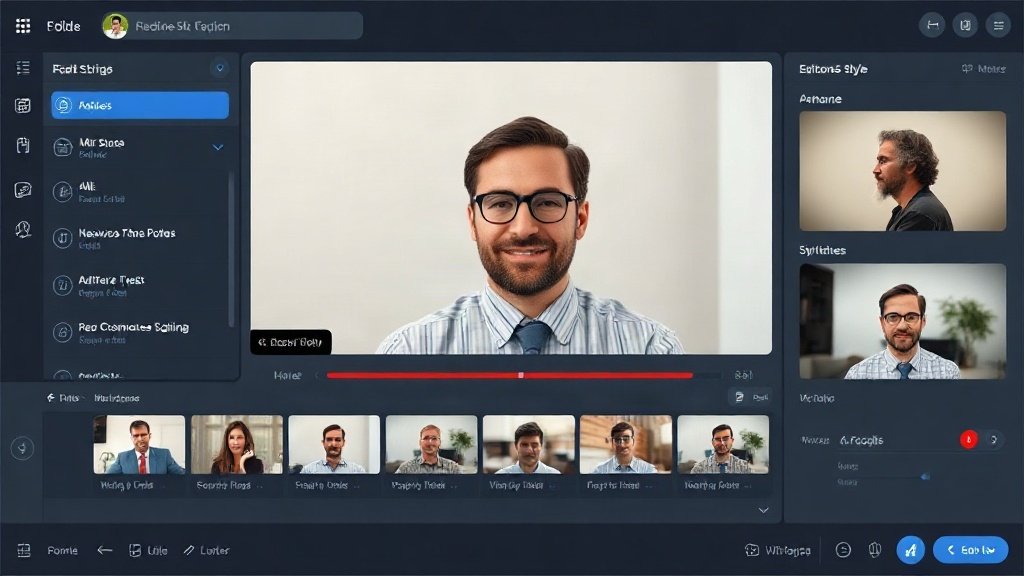The height and width of the screenshot is (576, 1024).
Task: Select the fifth participant thumbnail, 'Vlen Gp Ttkis'
Action: click(x=528, y=444)
